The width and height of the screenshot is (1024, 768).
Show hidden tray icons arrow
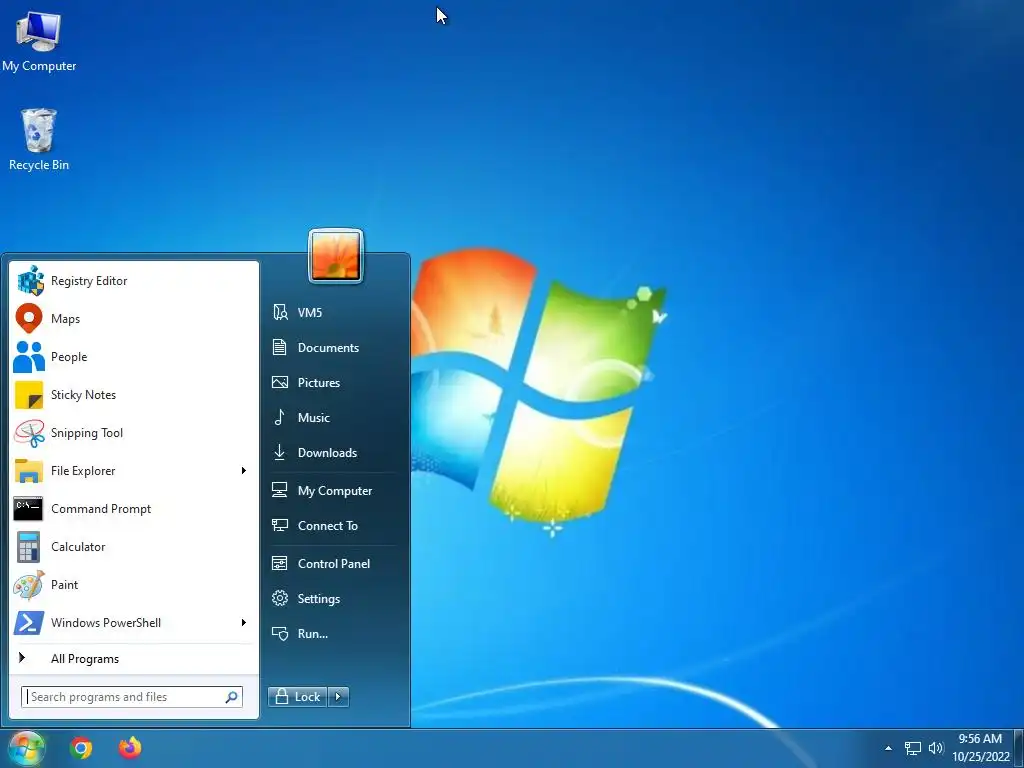[x=888, y=748]
